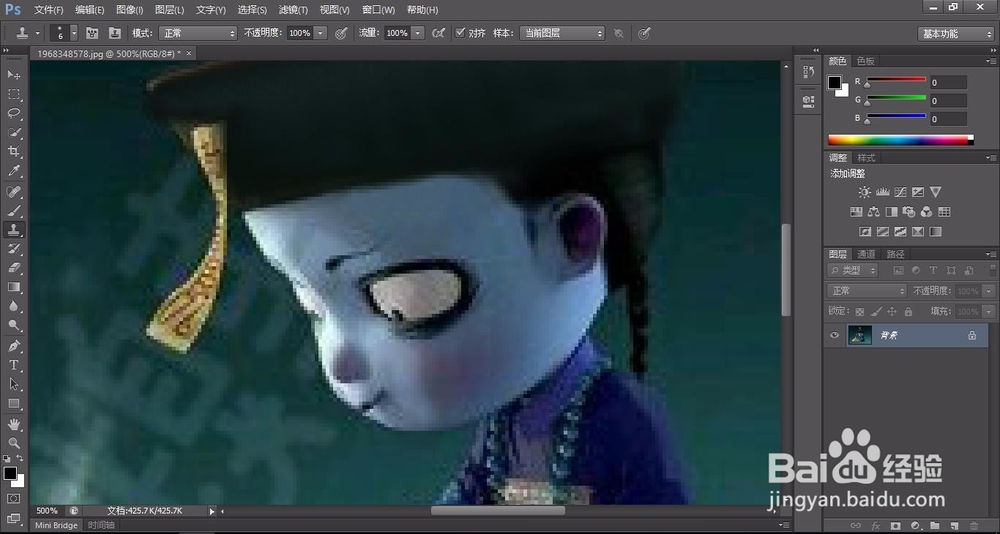Select the Clone Stamp tool

tap(13, 230)
